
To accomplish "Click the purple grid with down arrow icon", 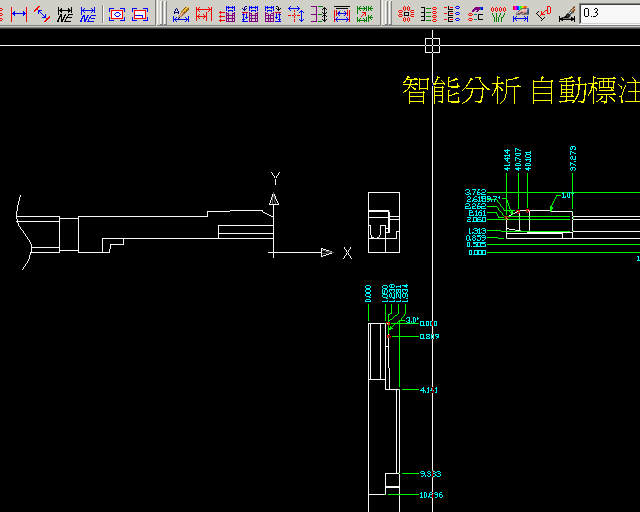I will 273,14.
